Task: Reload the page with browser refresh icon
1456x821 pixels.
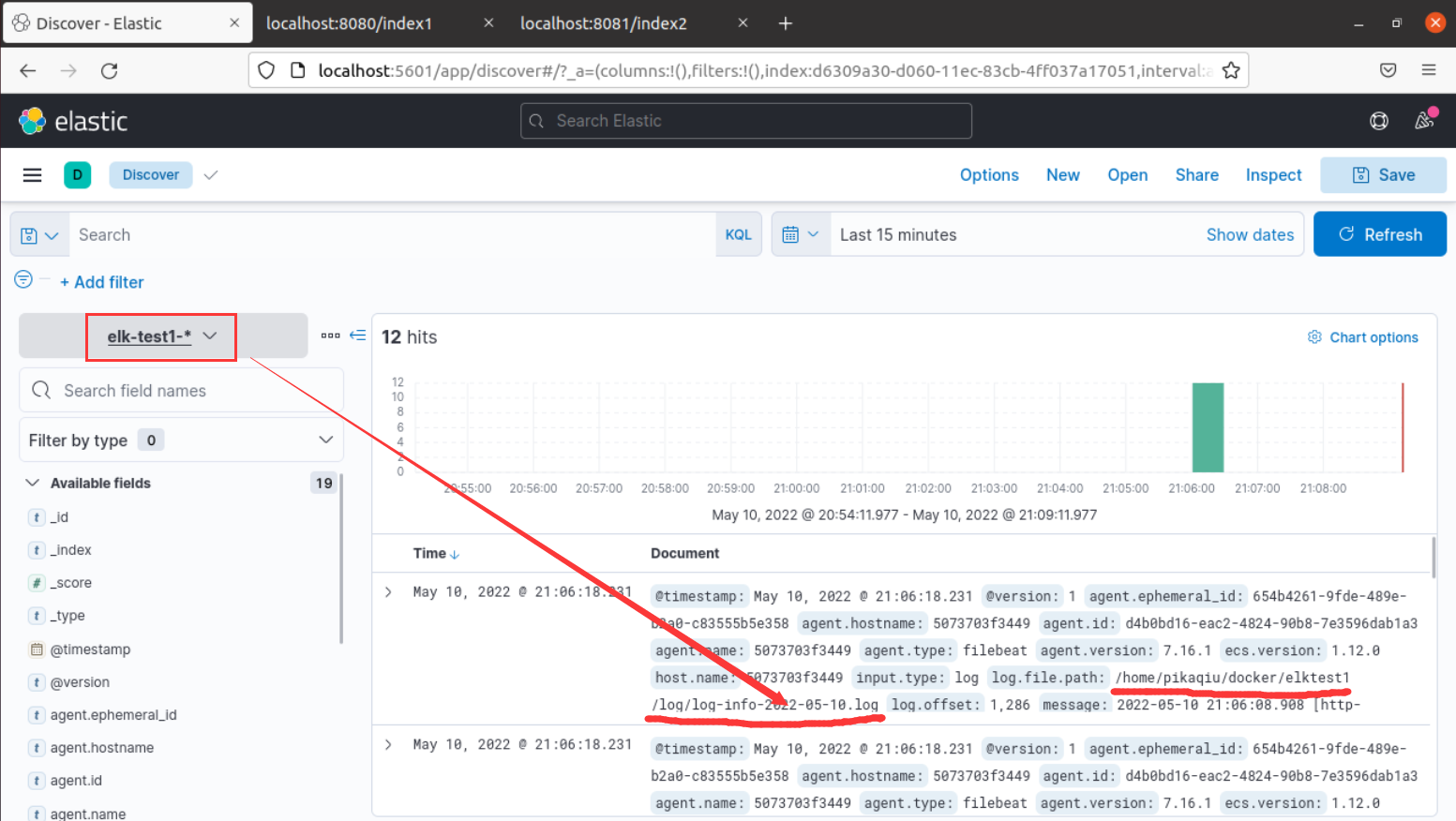Action: click(x=110, y=70)
